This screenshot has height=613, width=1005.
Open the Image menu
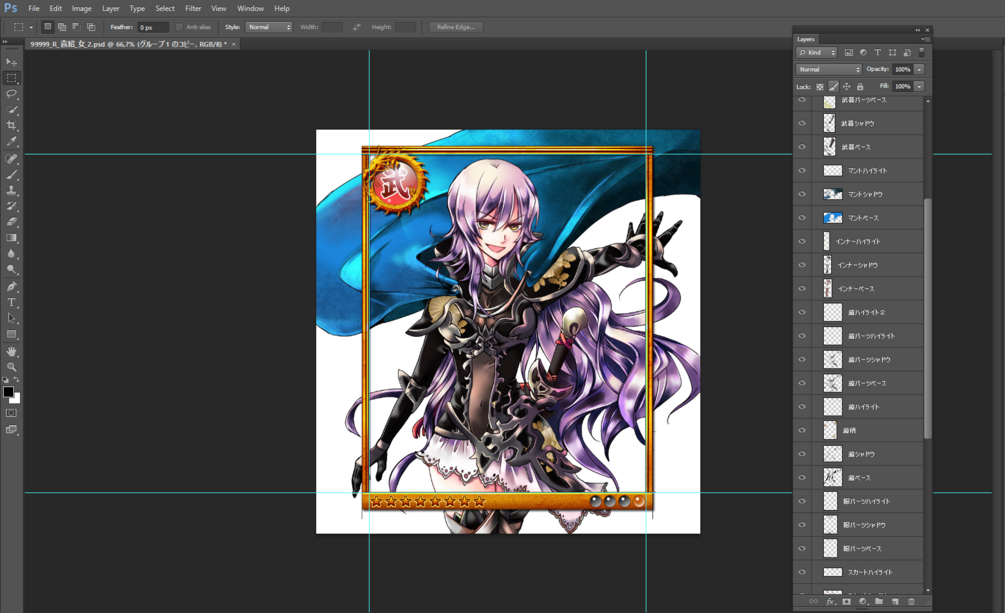click(x=81, y=8)
